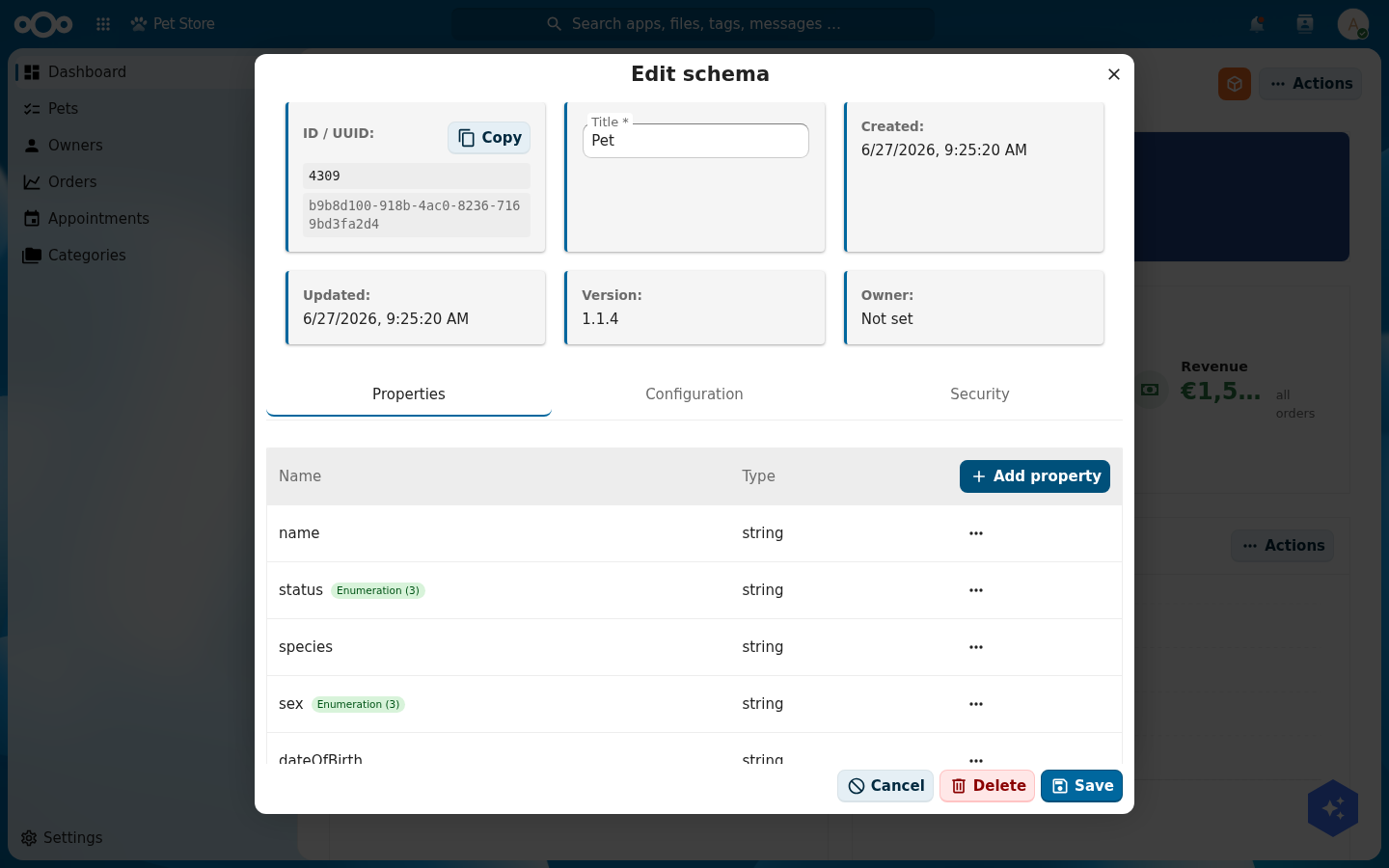Screen dimensions: 1389x868
Task: Click the Pets checklist icon
Action: click(32, 109)
